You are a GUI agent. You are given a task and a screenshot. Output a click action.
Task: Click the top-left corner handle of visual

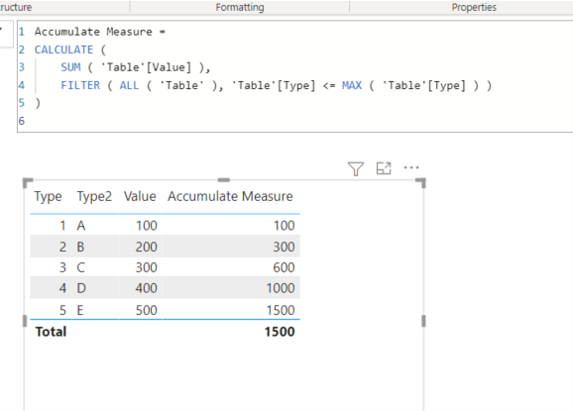(x=27, y=183)
